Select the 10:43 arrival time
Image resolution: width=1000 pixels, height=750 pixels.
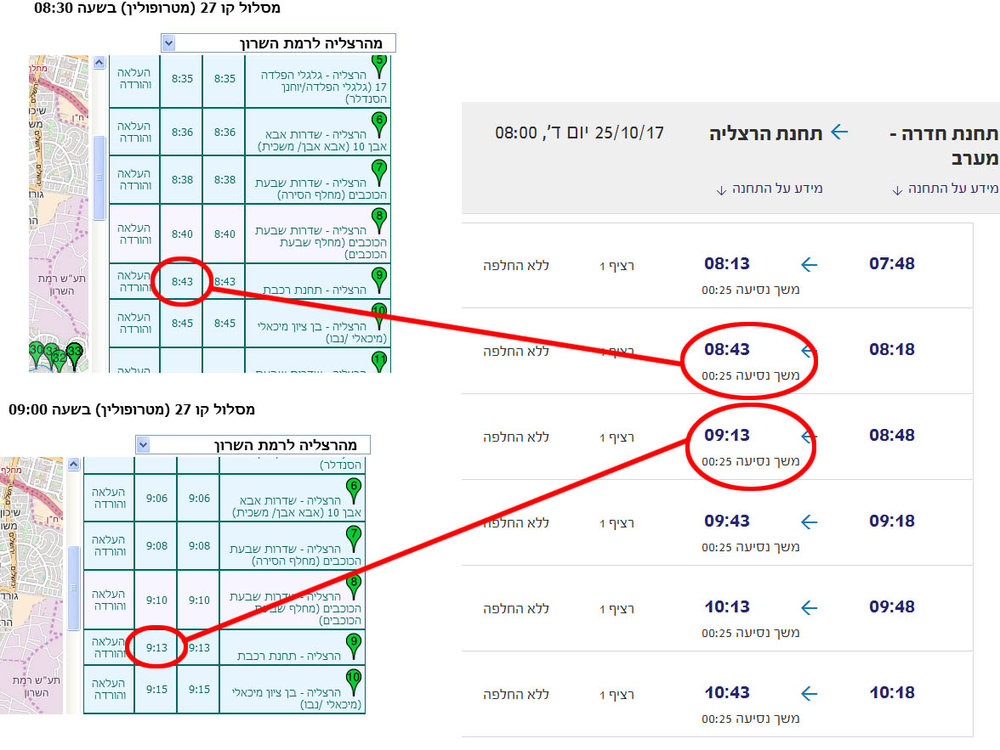(727, 693)
